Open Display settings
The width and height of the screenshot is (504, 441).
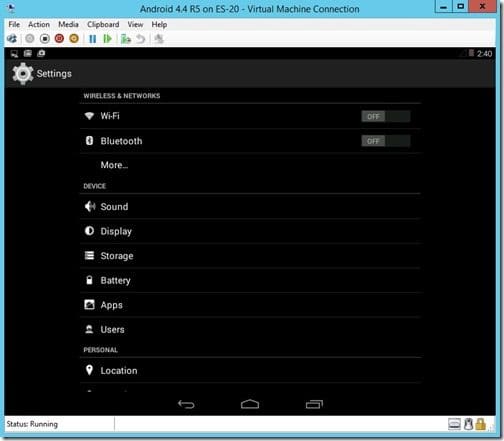pyautogui.click(x=250, y=231)
